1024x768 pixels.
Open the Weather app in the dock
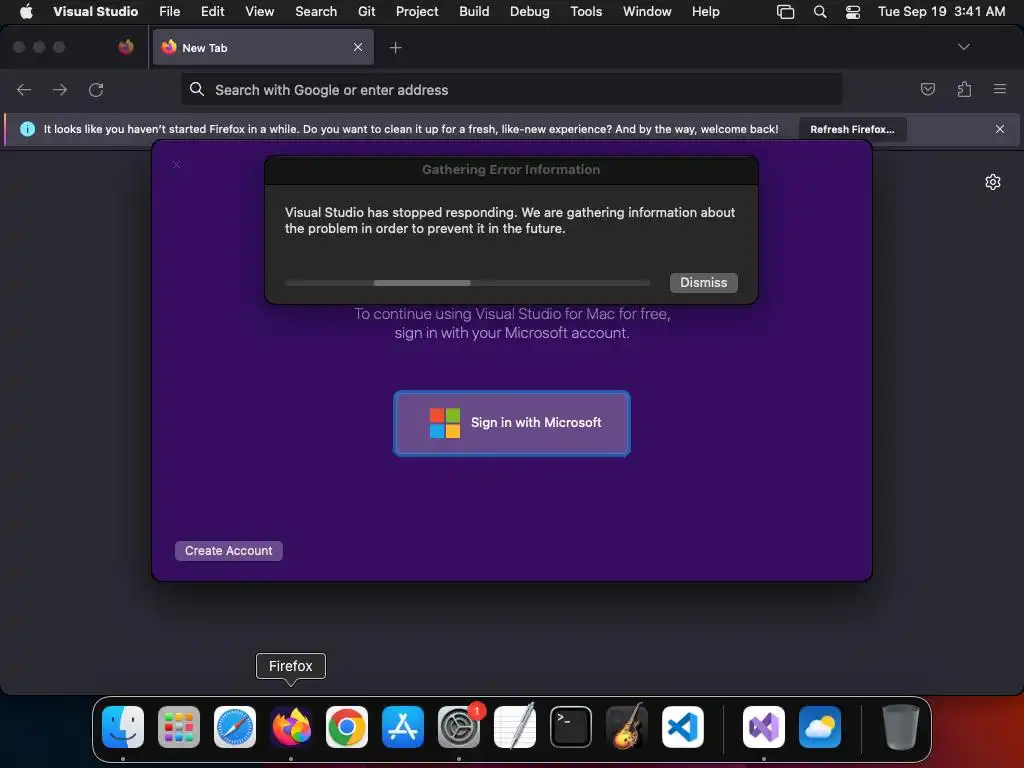pyautogui.click(x=820, y=727)
